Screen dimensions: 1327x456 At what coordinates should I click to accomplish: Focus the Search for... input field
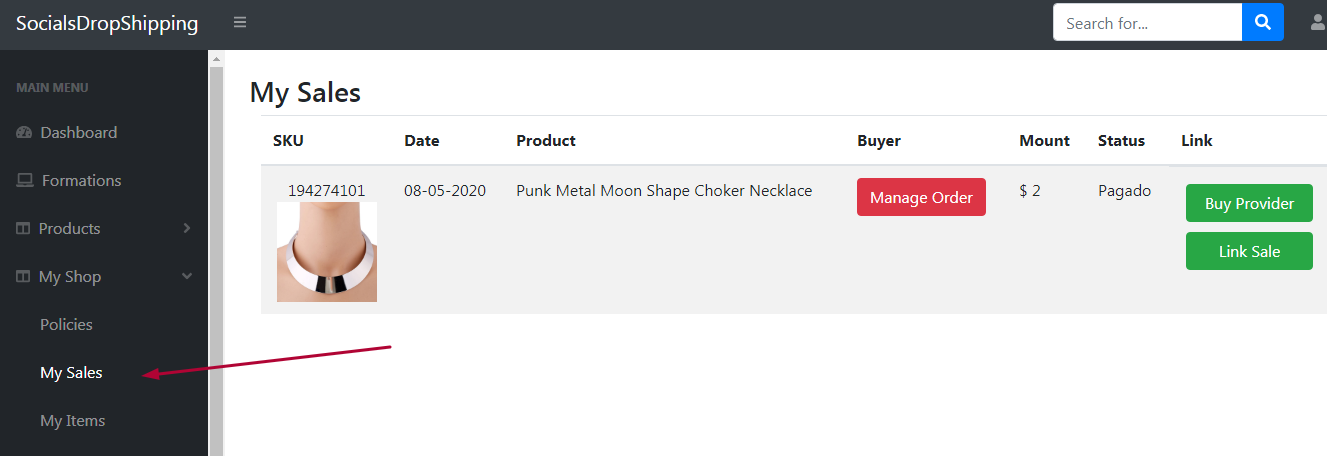pos(1147,22)
